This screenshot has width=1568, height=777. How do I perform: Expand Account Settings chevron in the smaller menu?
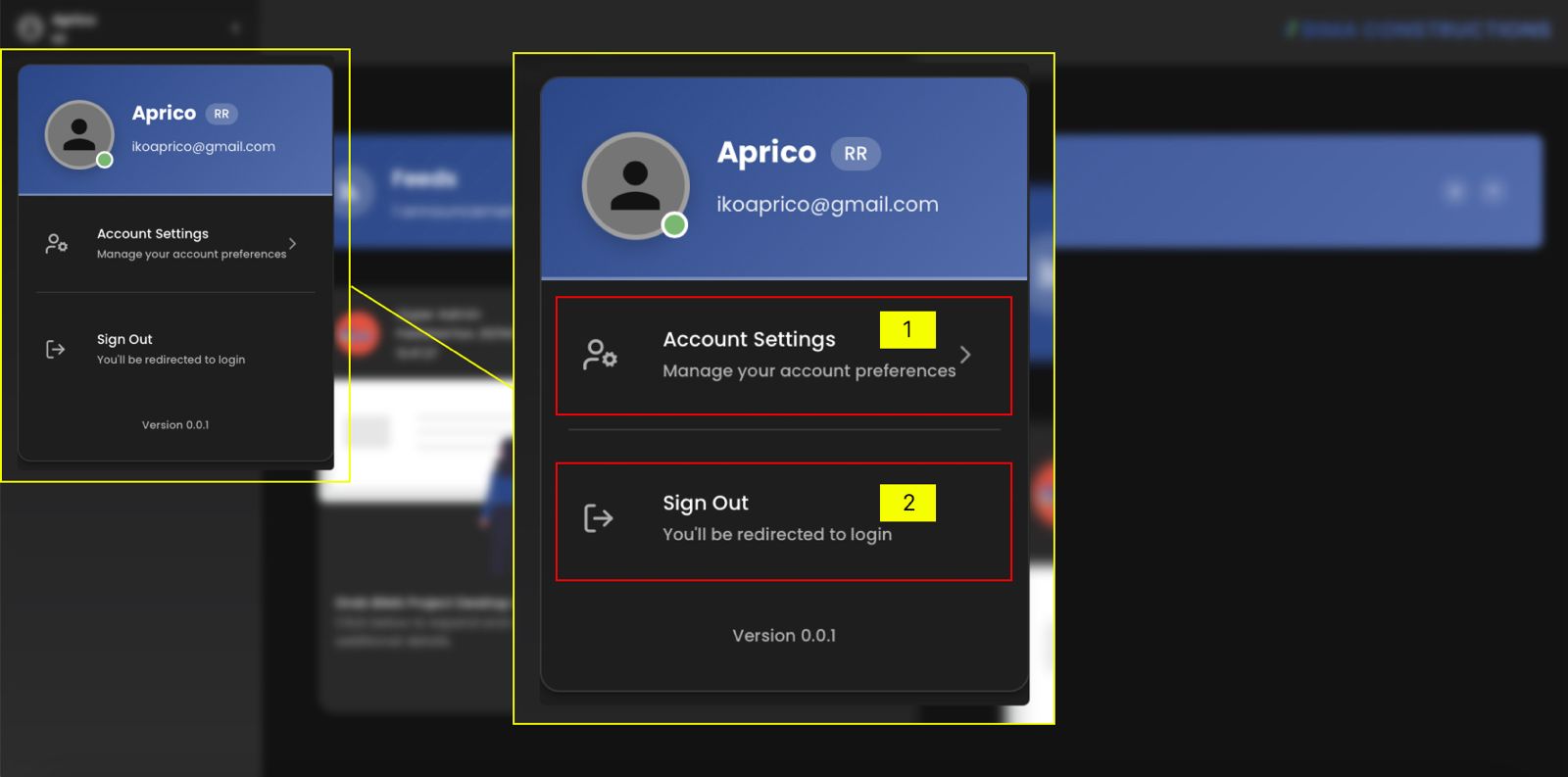point(292,243)
